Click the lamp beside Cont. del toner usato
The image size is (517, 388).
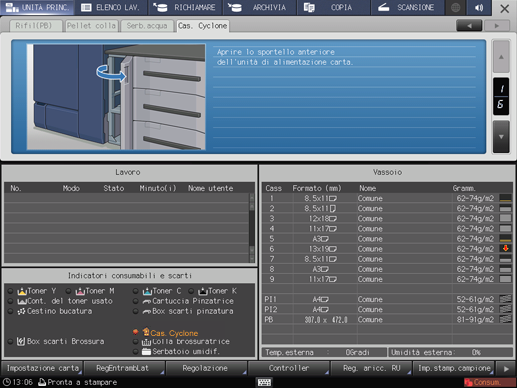[11, 301]
